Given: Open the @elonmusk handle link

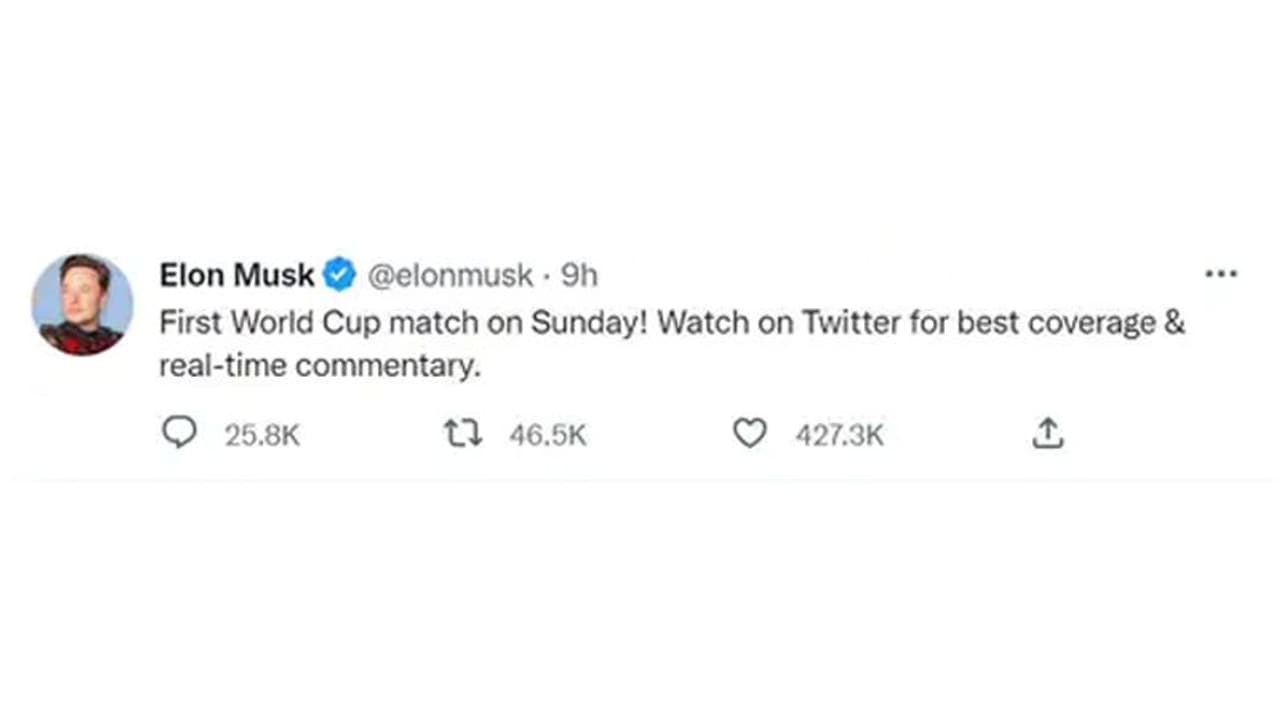Looking at the screenshot, I should [450, 275].
